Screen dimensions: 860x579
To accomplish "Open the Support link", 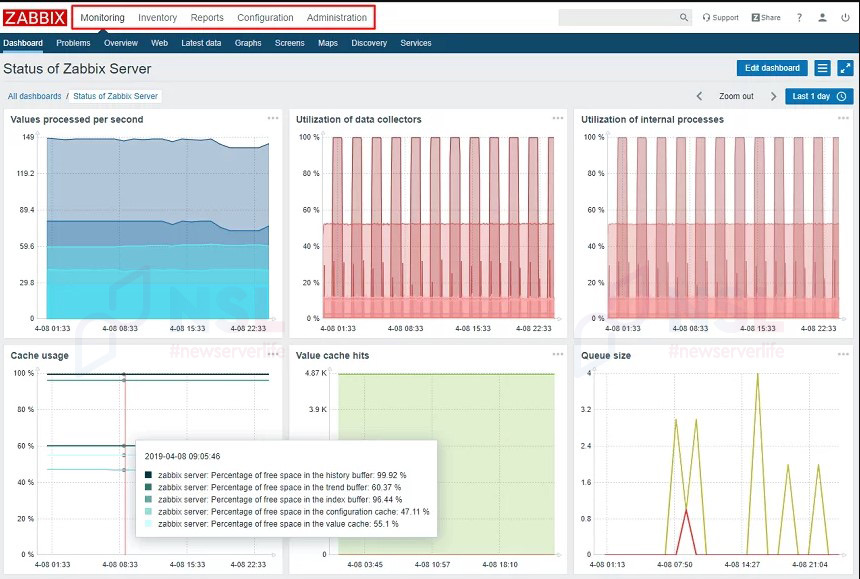I will (720, 18).
